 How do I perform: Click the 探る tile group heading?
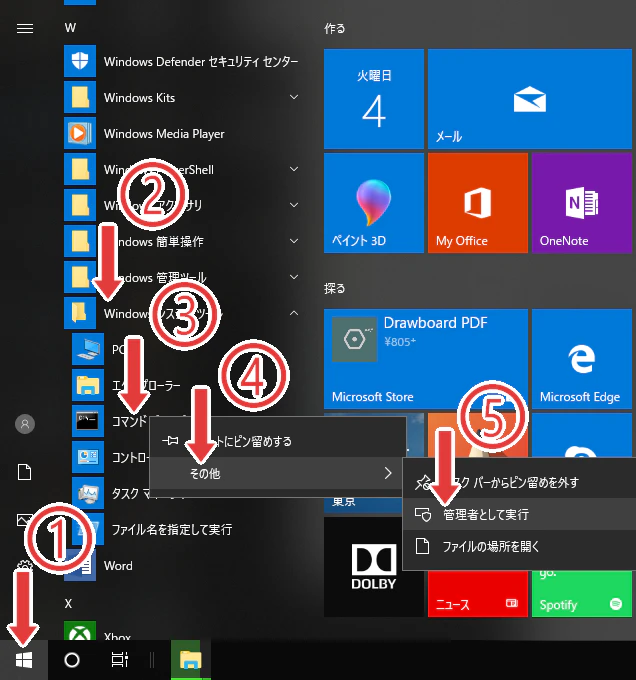click(x=335, y=288)
